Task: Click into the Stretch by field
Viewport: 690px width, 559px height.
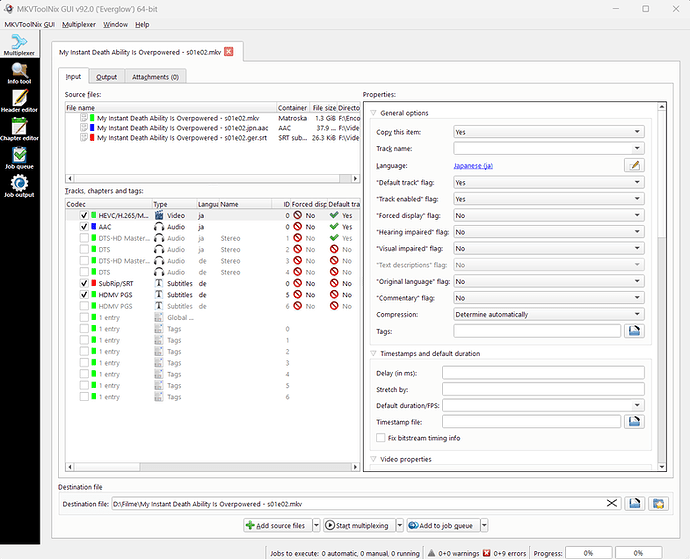Action: click(x=543, y=389)
